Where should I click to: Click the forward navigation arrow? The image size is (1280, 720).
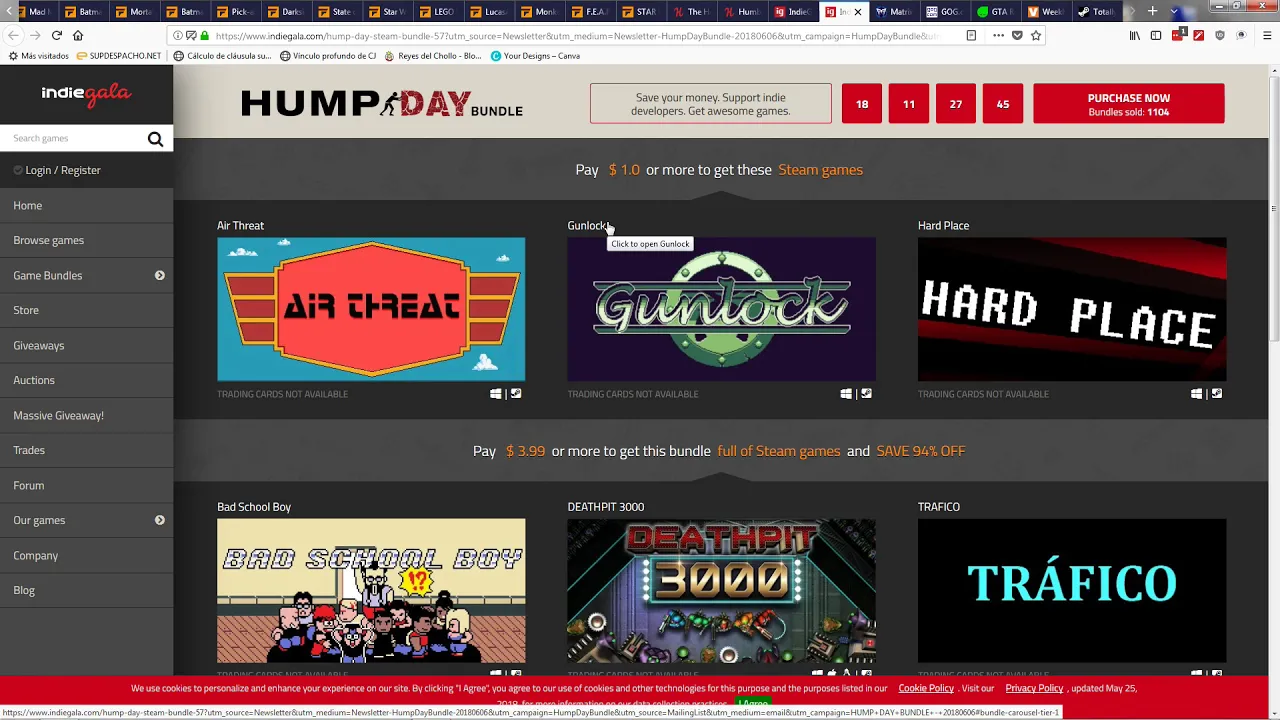(35, 35)
